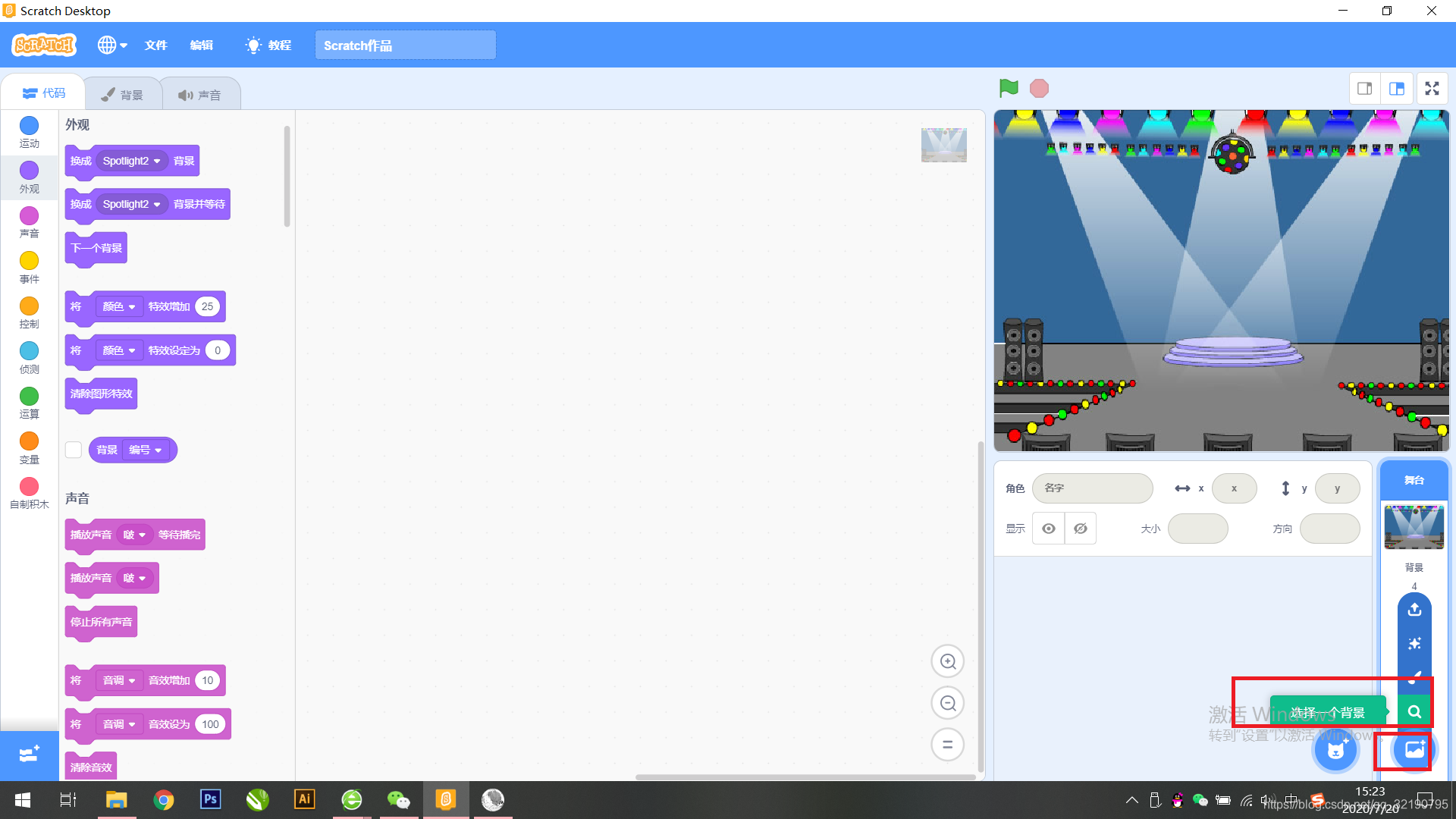1456x819 pixels.
Task: Enter fullscreen stage mode
Action: pos(1432,89)
